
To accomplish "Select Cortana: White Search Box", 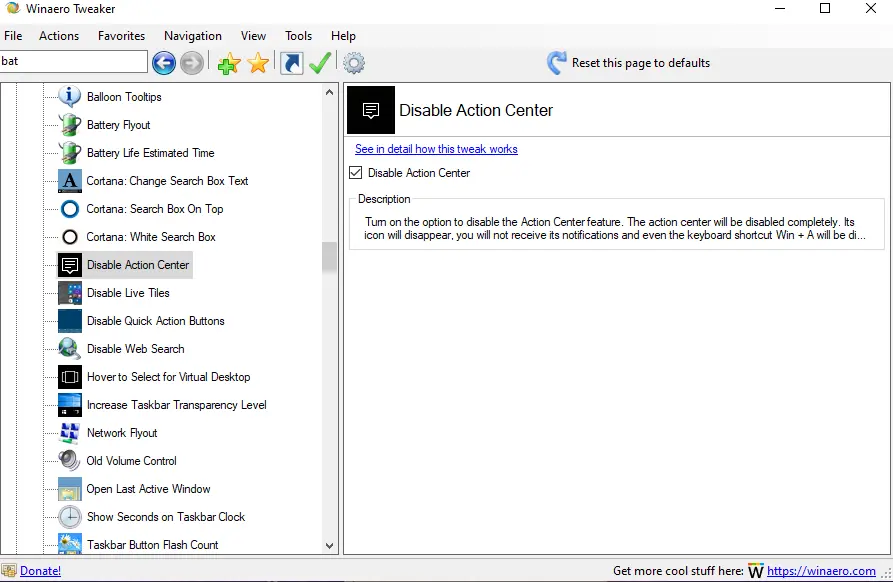I will (151, 237).
